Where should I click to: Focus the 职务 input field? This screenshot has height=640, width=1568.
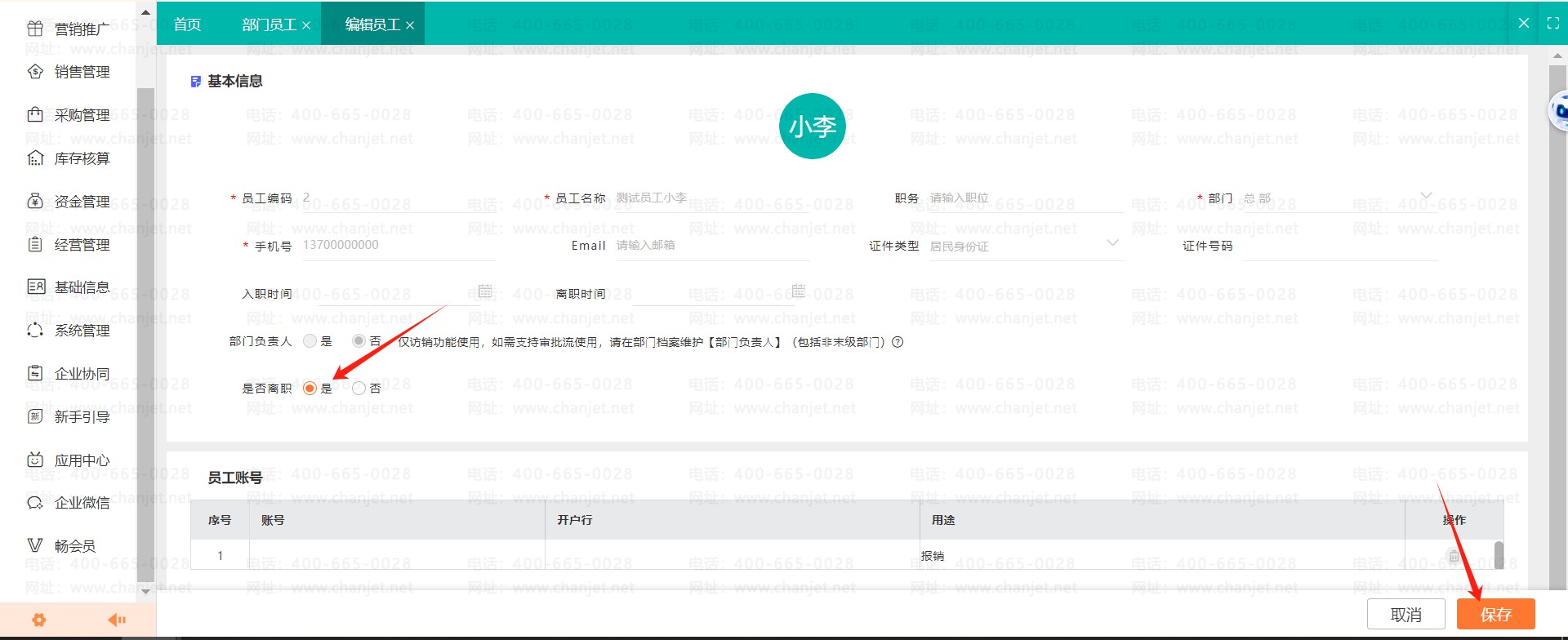[1026, 198]
